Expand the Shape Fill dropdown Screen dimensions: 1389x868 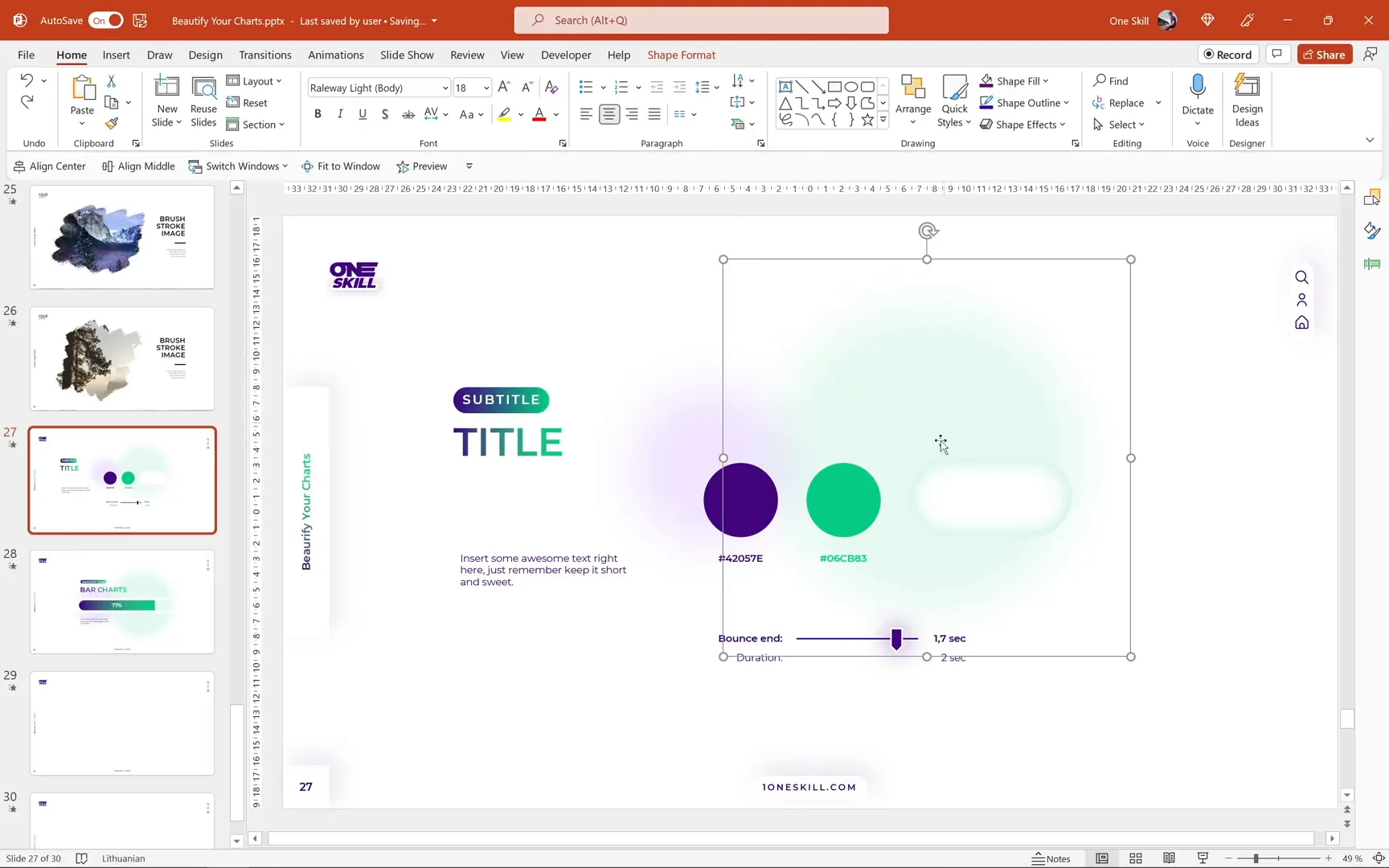pos(1046,81)
